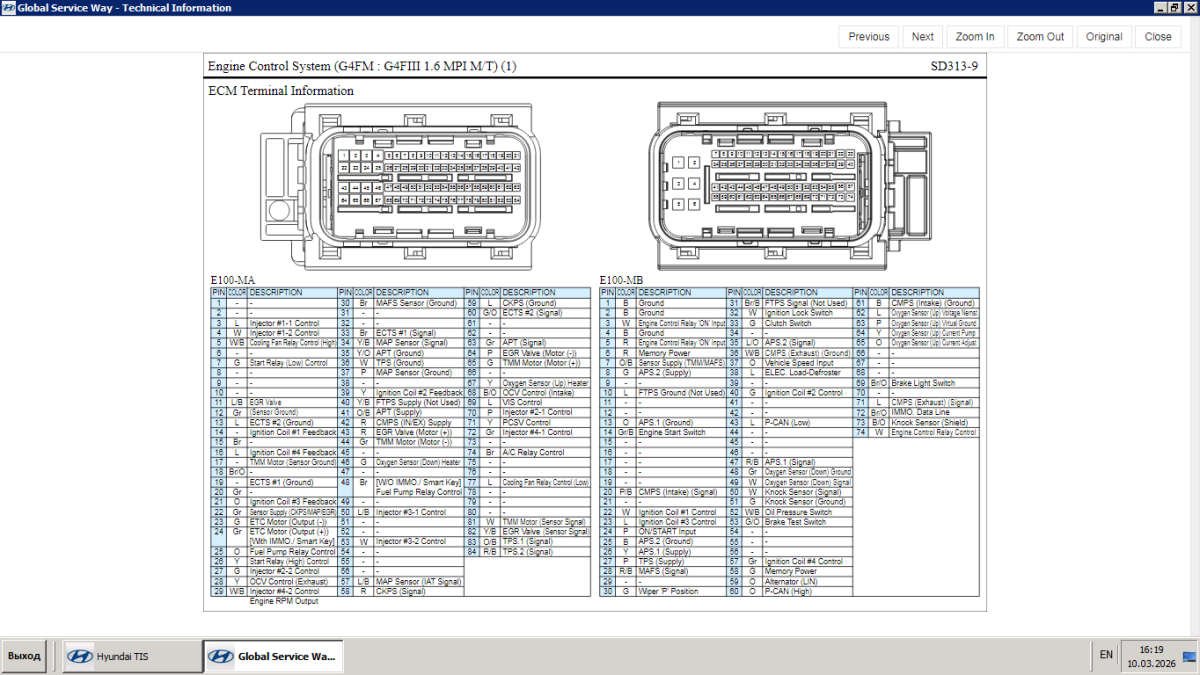Select the Engine Control Relay Control cell

click(934, 432)
